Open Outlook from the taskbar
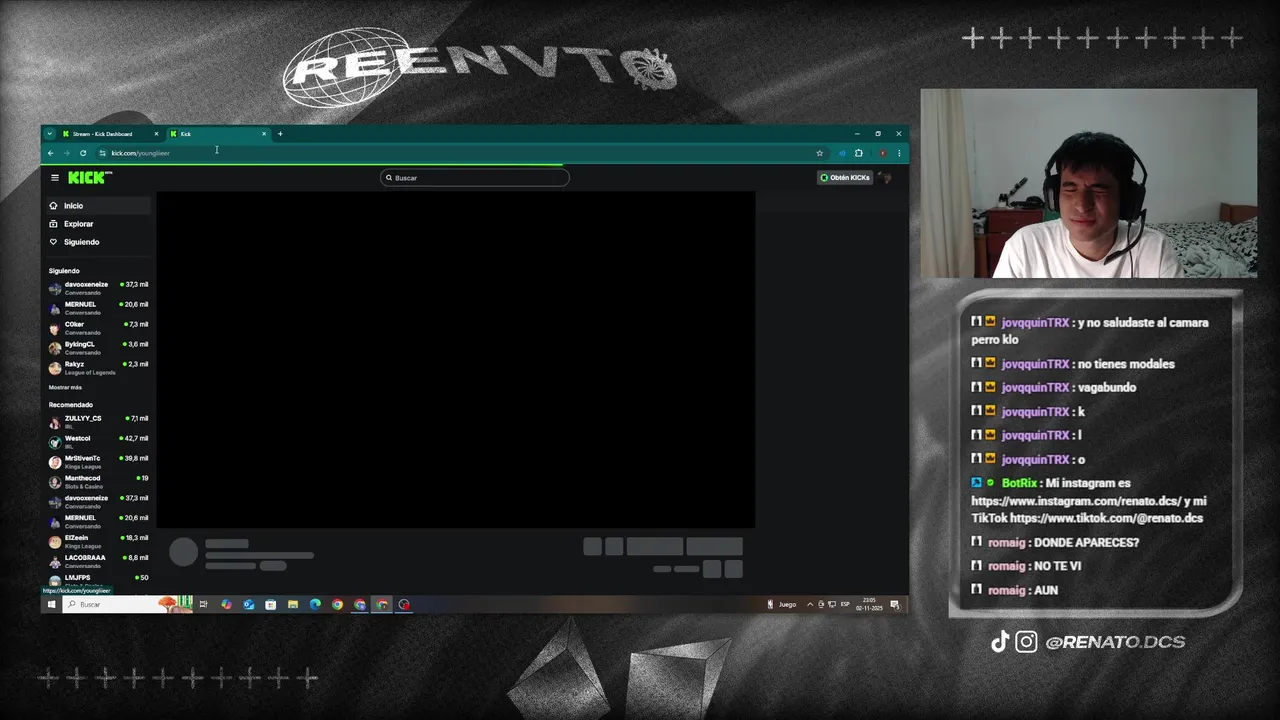This screenshot has width=1280, height=720. pos(248,604)
